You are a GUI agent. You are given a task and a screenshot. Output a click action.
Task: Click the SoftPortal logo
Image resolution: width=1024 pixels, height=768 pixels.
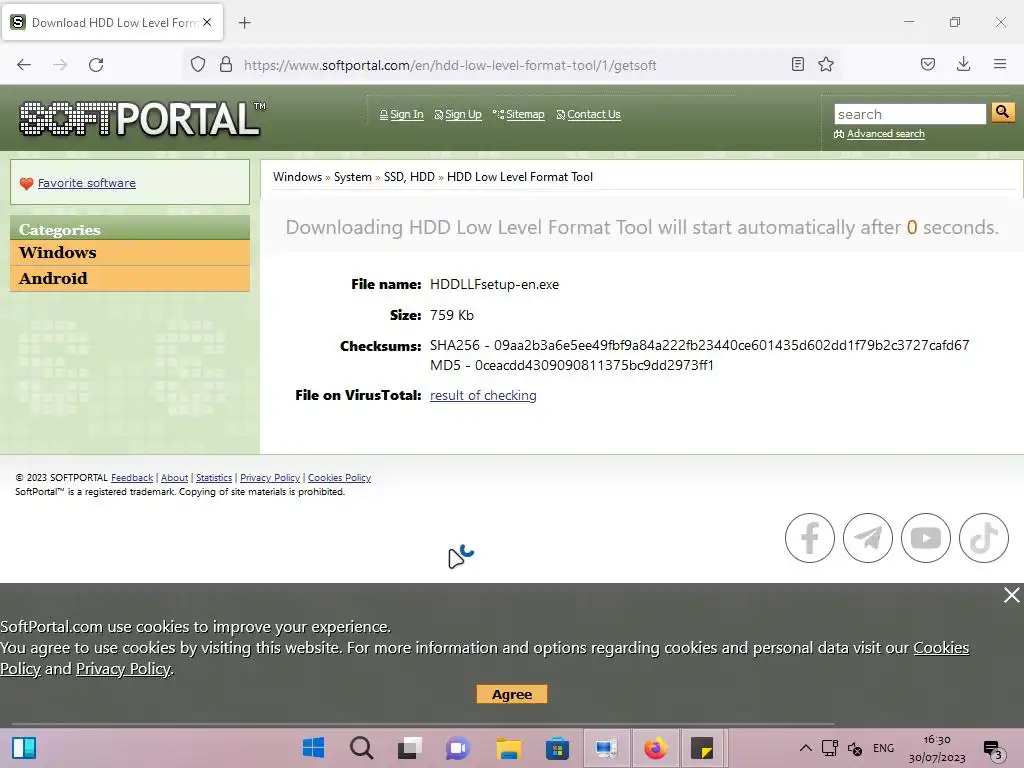tap(142, 119)
